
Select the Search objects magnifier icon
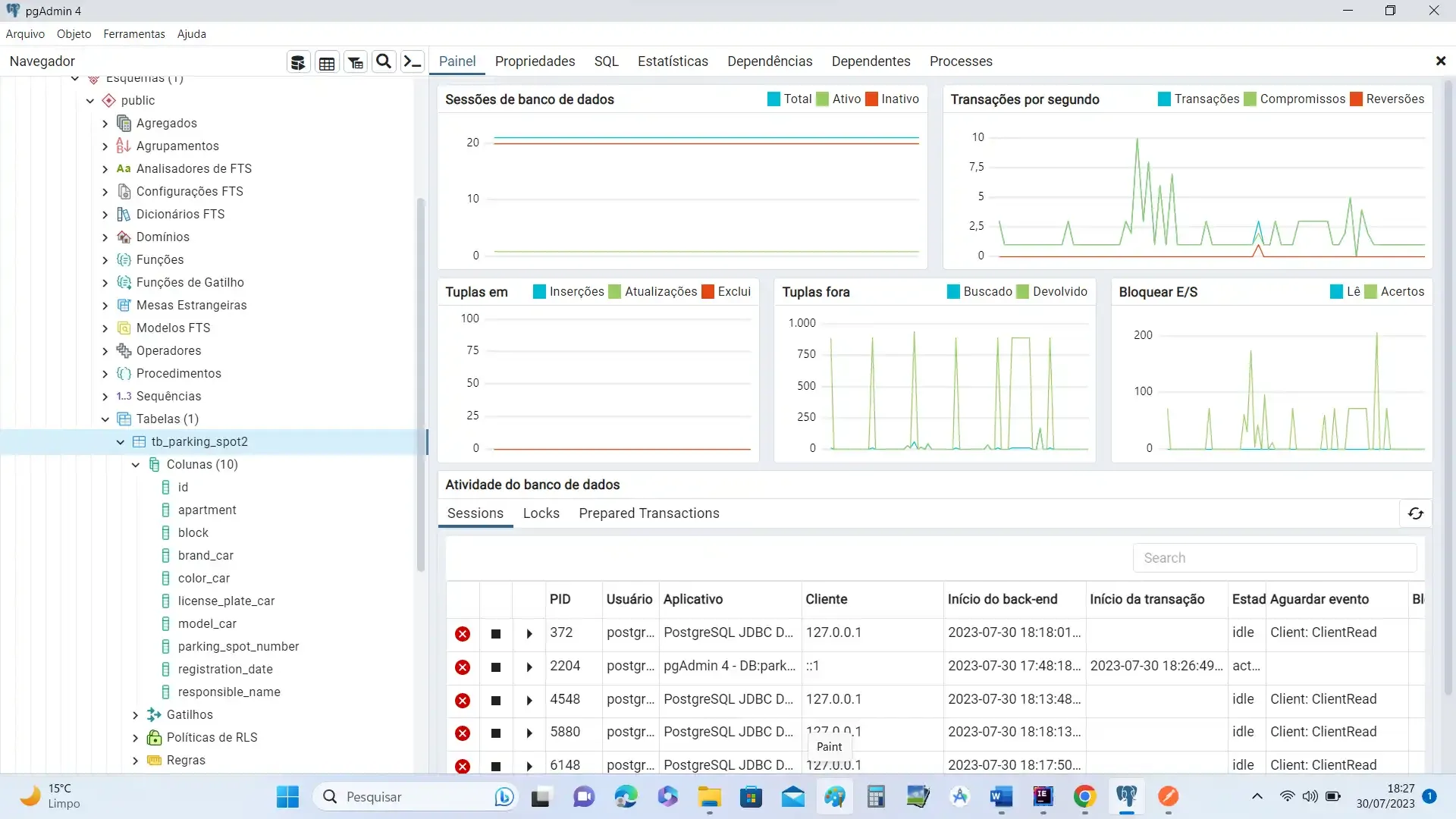[x=384, y=62]
